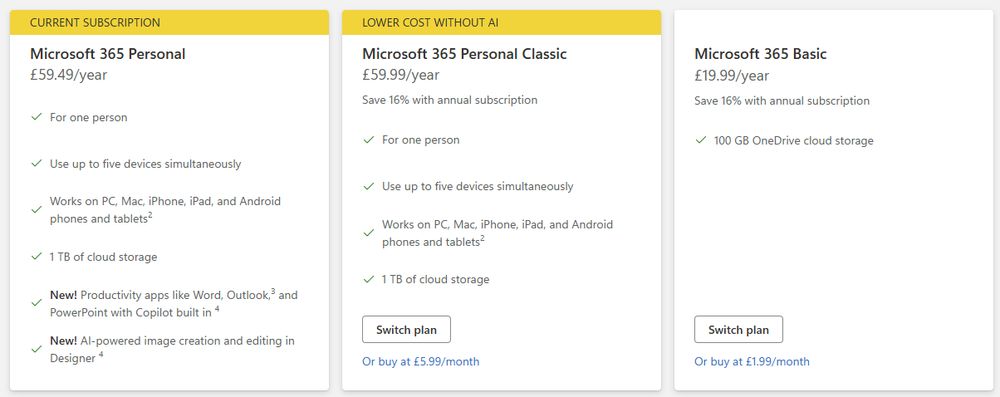Click Personal plan 1 TB cloud storage checkmark
Viewport: 1000px width, 397px height.
[x=36, y=257]
